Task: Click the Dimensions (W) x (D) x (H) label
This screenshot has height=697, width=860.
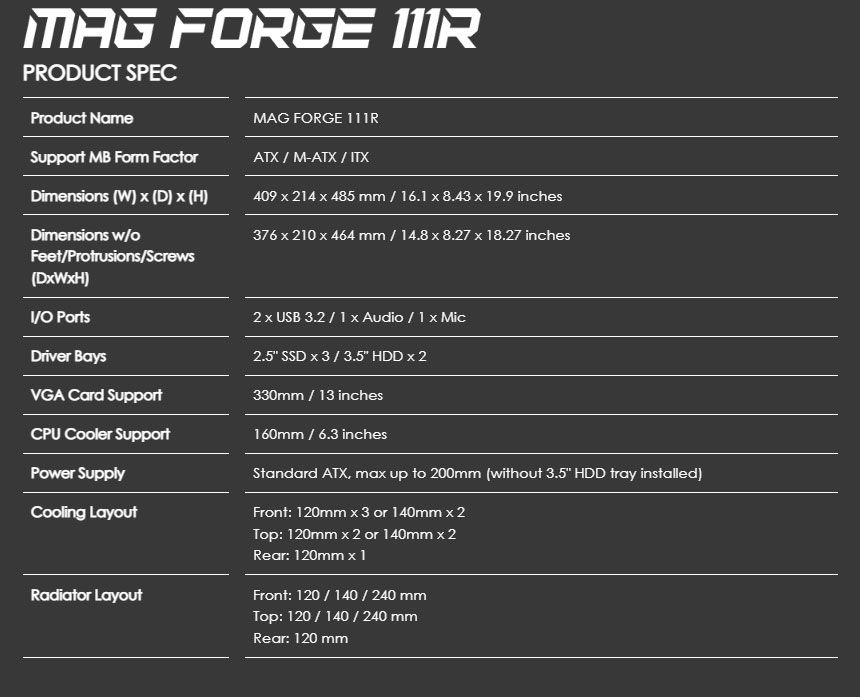Action: pos(119,196)
